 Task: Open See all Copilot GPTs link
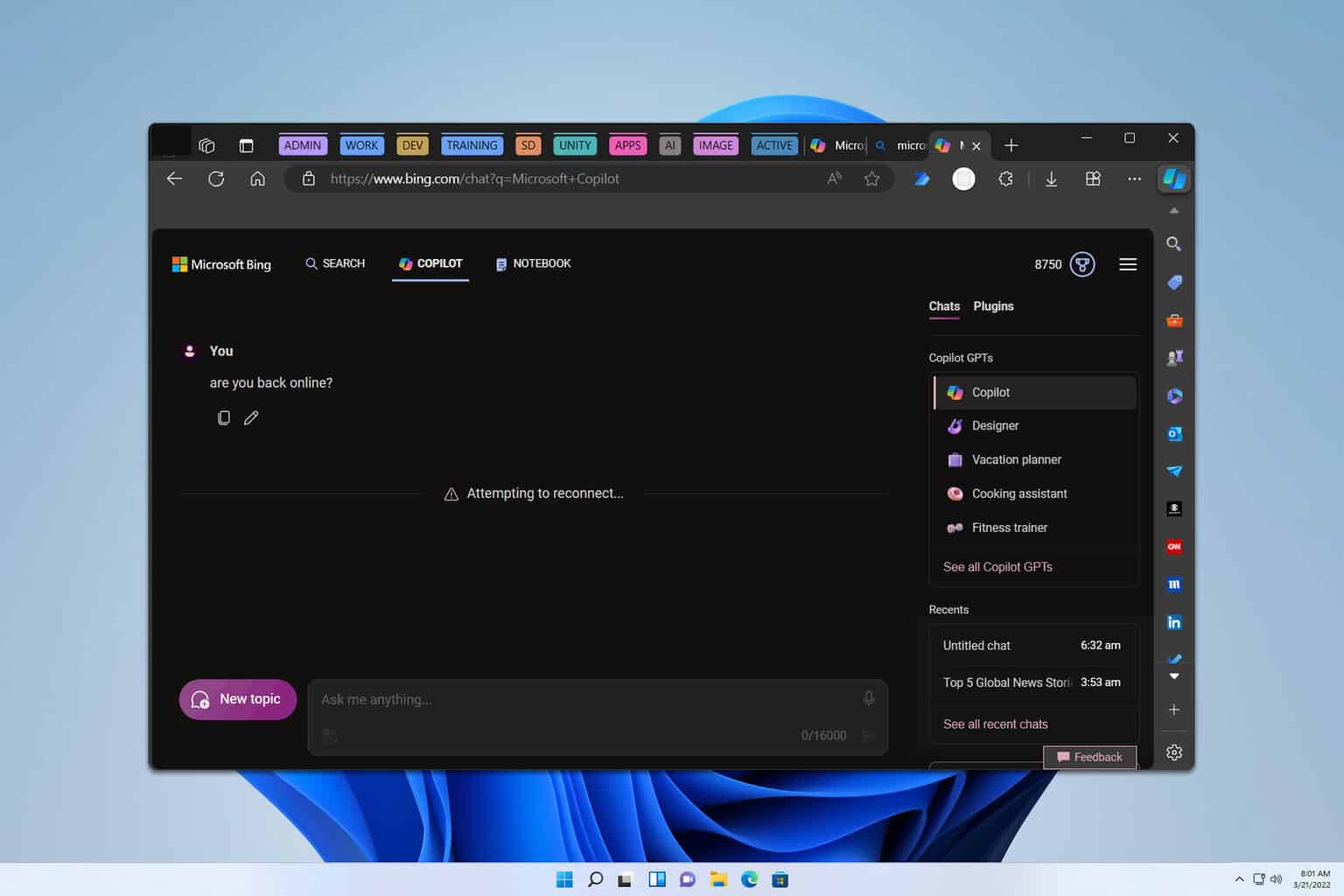coord(997,567)
